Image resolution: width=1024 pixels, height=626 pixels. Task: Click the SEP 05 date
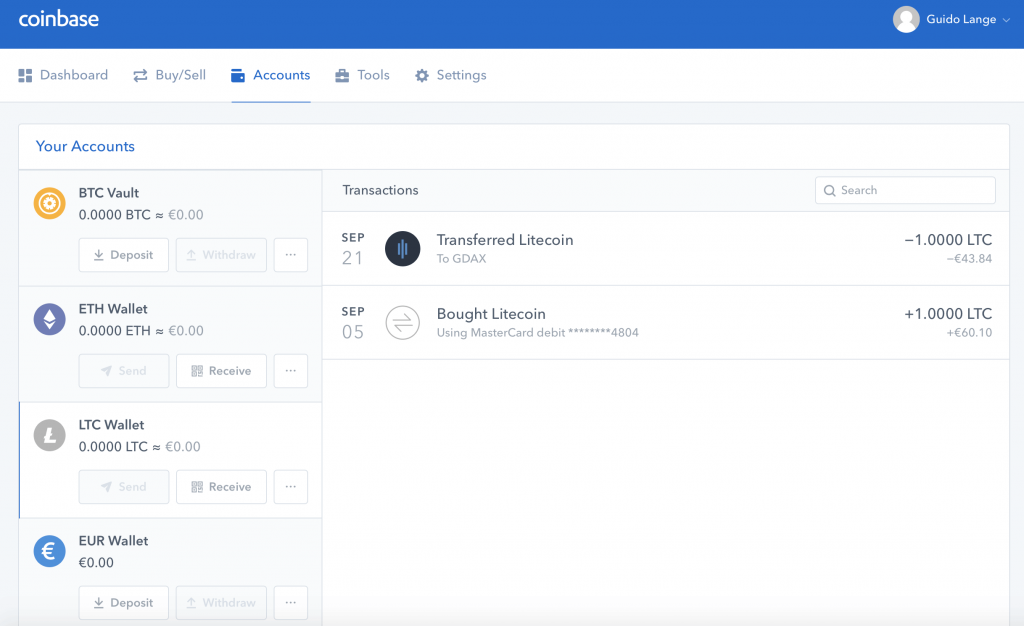pos(353,322)
